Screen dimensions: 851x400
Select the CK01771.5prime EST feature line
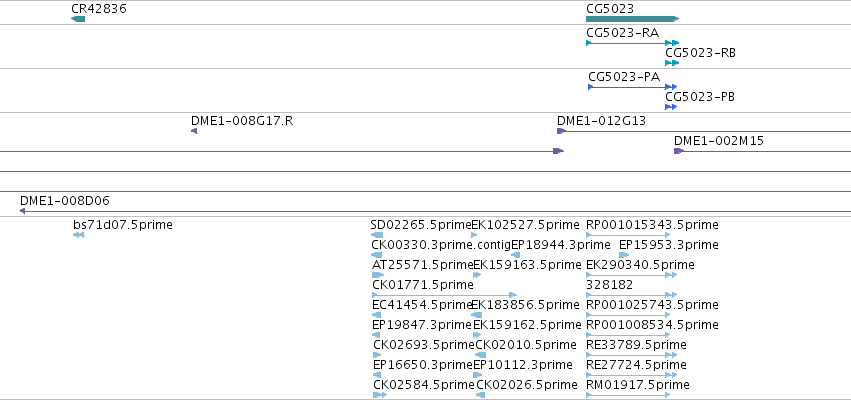[444, 295]
